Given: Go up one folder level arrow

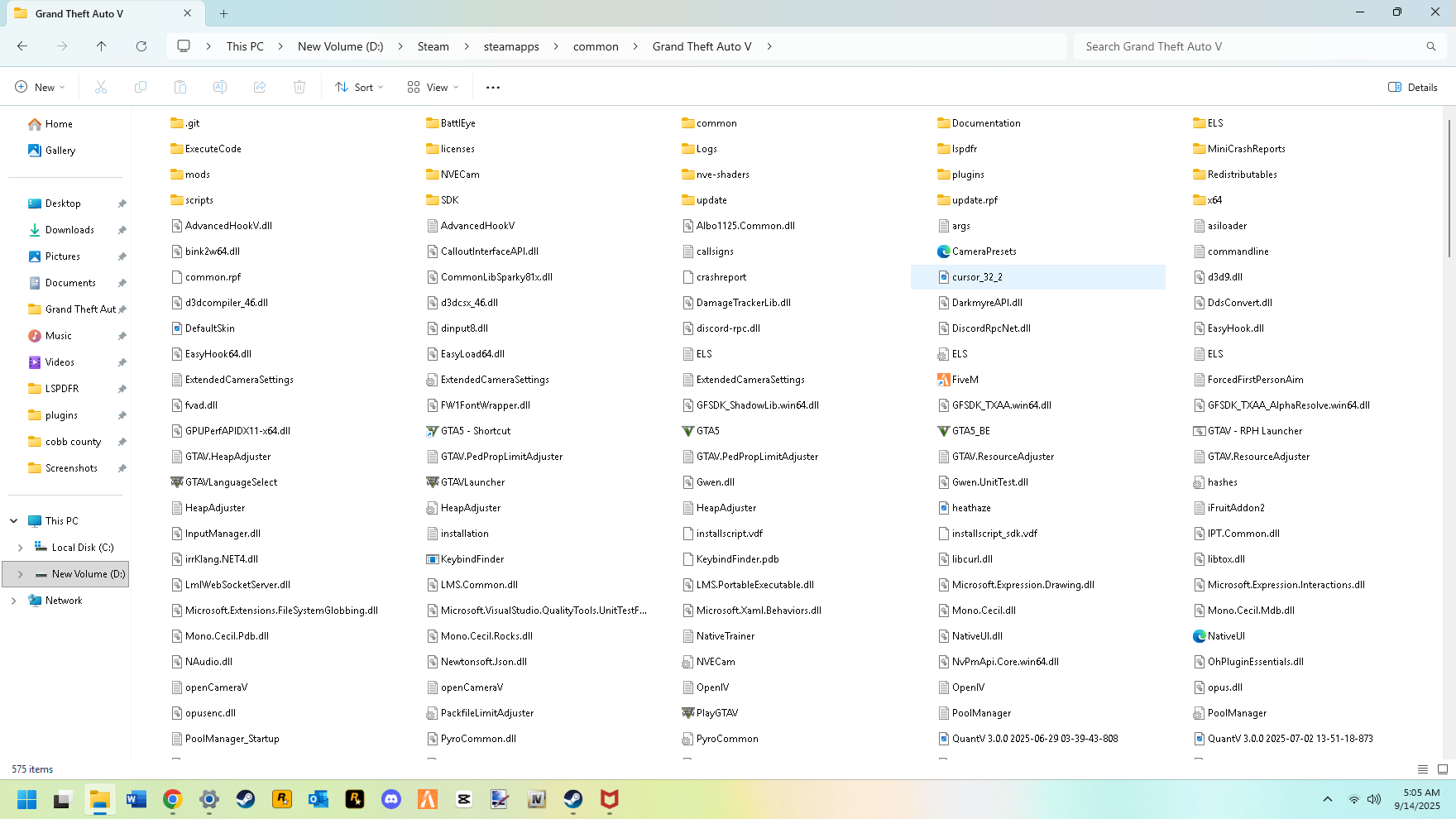Looking at the screenshot, I should (102, 46).
